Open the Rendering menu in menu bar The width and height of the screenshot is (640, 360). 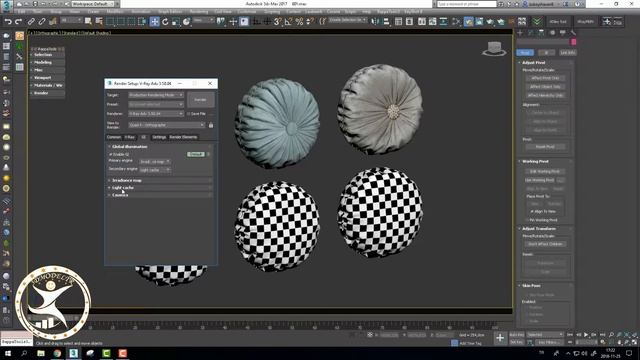pyautogui.click(x=199, y=12)
